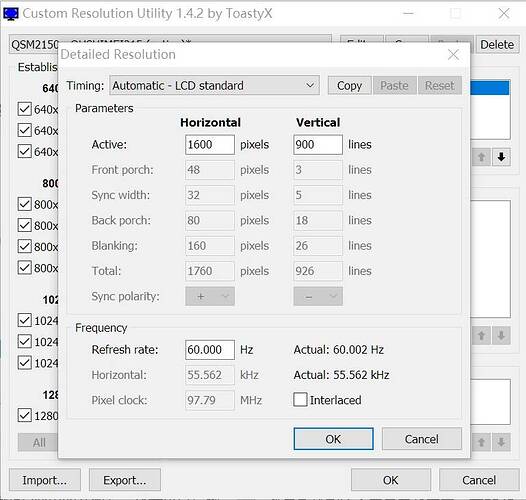Focus the vertical Active lines field
Image resolution: width=526 pixels, height=500 pixels.
(318, 145)
